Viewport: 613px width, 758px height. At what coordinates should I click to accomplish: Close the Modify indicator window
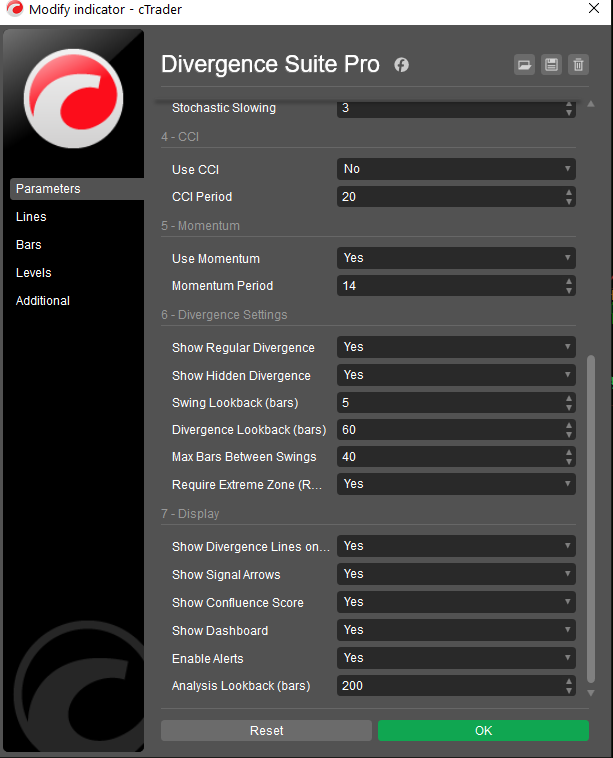coord(594,10)
